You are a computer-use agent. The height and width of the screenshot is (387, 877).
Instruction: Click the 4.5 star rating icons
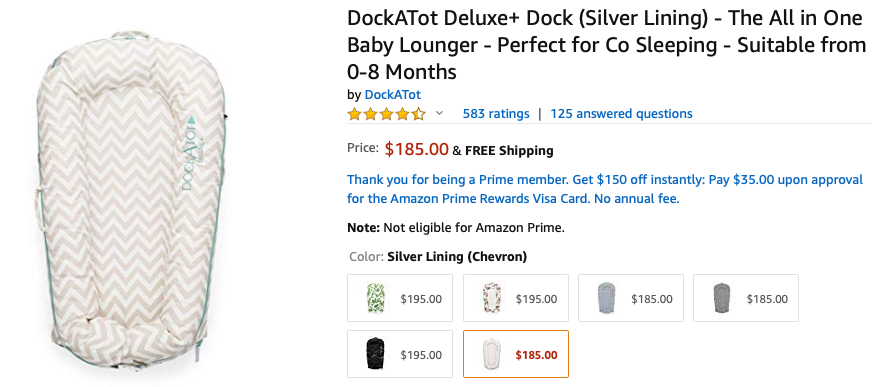[x=386, y=114]
